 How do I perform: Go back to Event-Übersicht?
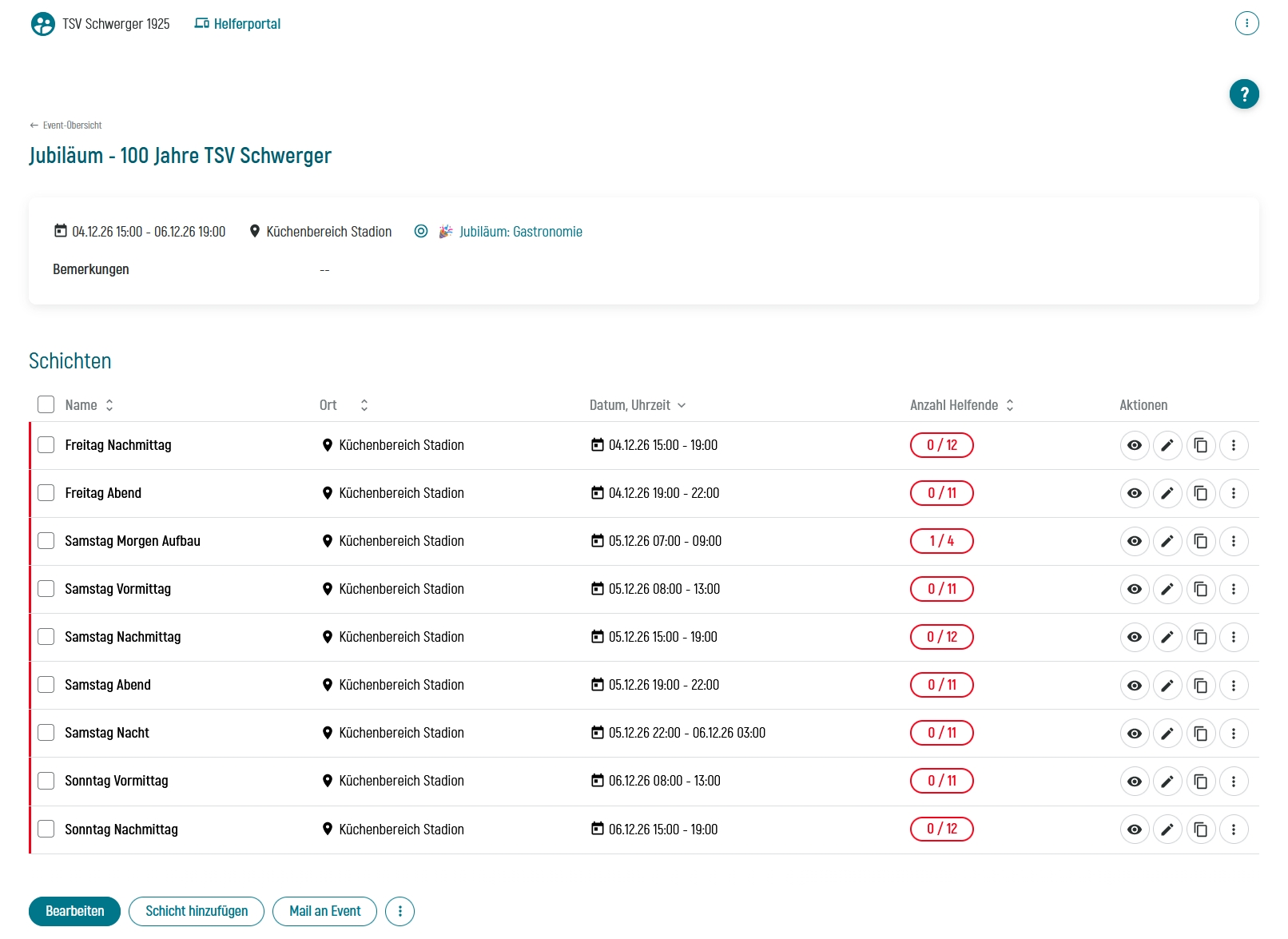pos(66,125)
